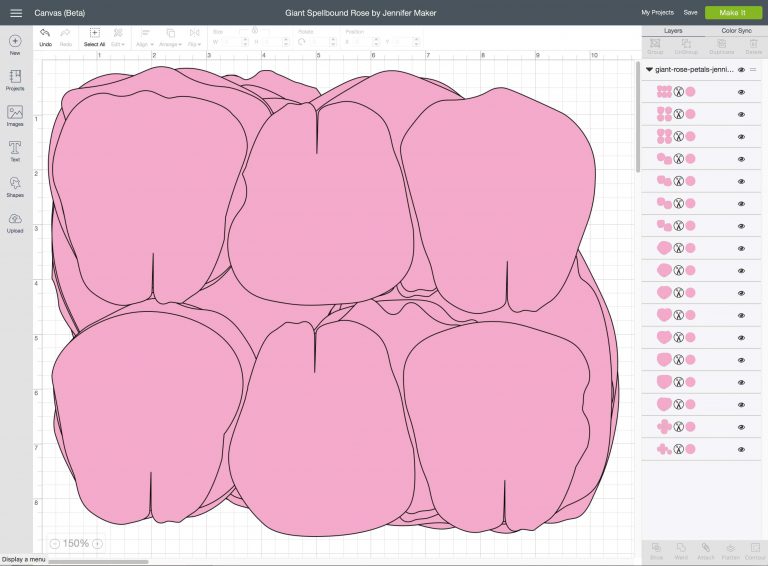Open the Align dropdown
Screen dimensions: 768x566
click(145, 36)
